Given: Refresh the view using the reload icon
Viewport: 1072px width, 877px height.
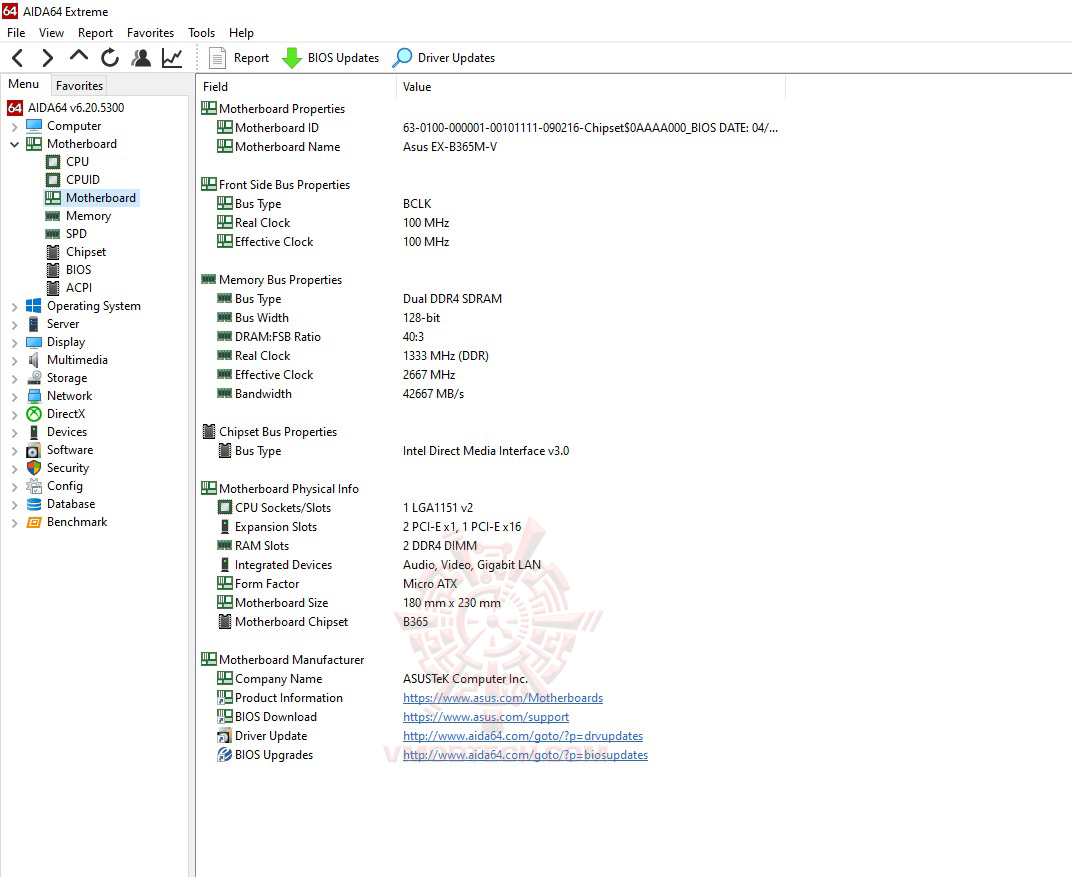Looking at the screenshot, I should 109,57.
